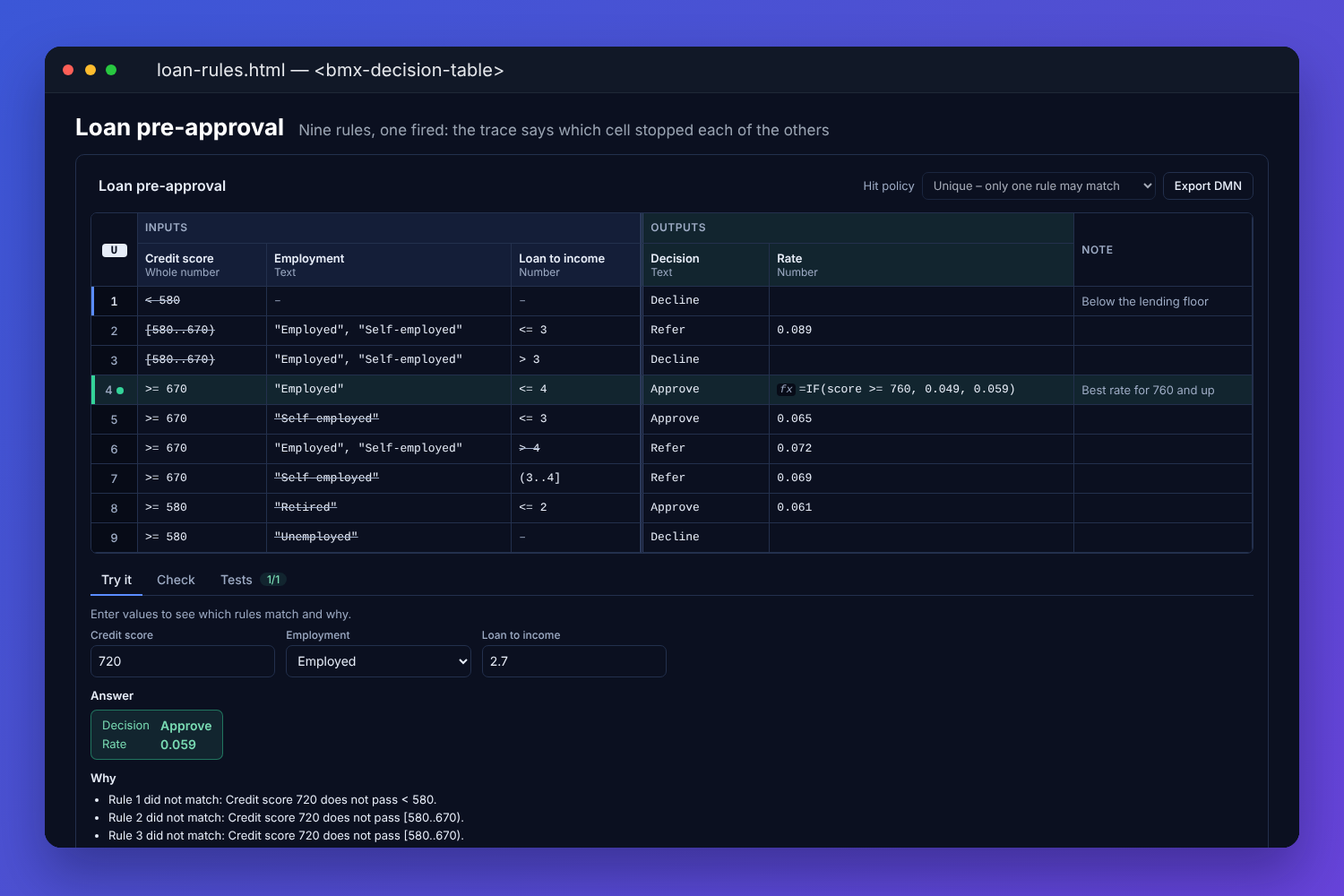Click the green matched dot on row 4
Image resolution: width=1344 pixels, height=896 pixels.
click(120, 390)
